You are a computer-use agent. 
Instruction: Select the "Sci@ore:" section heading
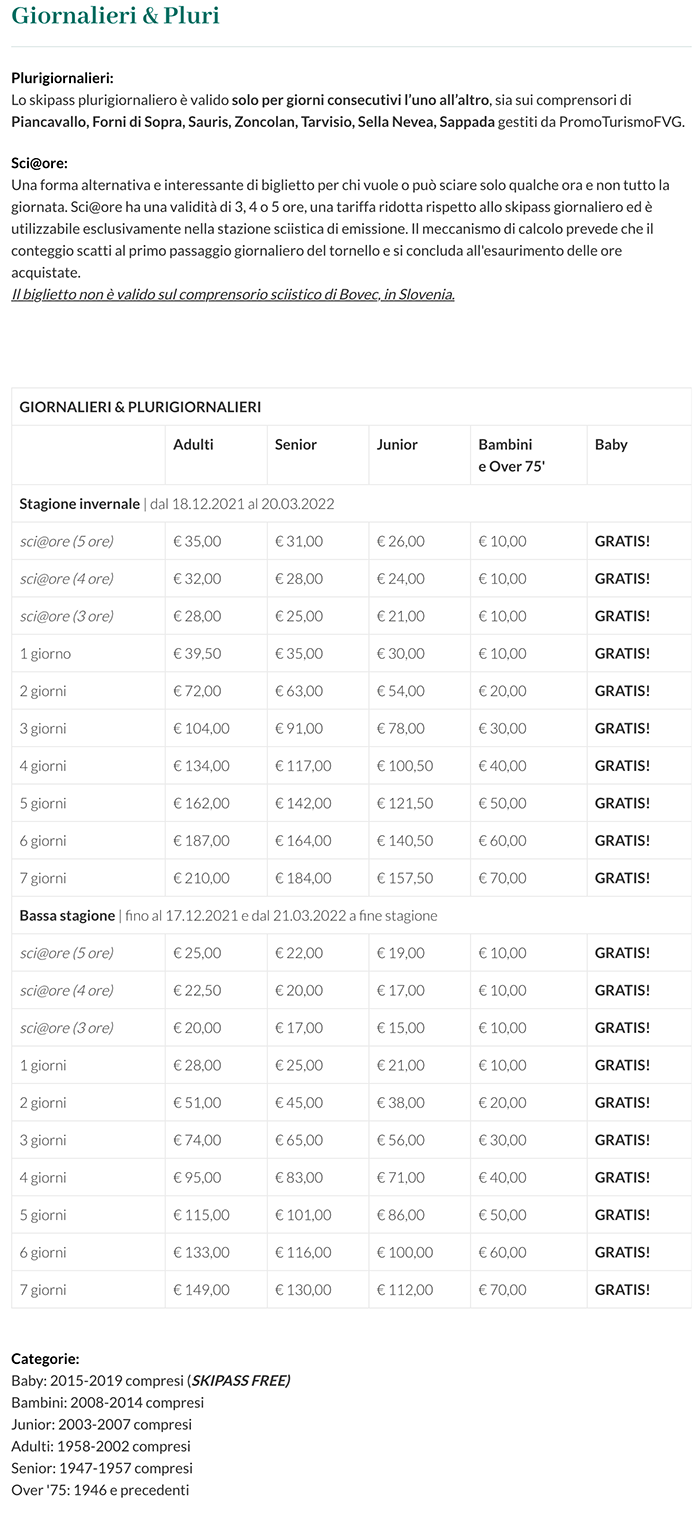(x=39, y=163)
